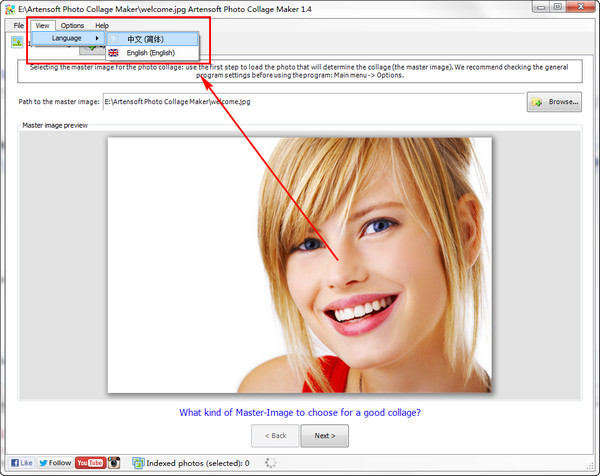Open the Instagram camera icon
The image size is (600, 476).
114,463
